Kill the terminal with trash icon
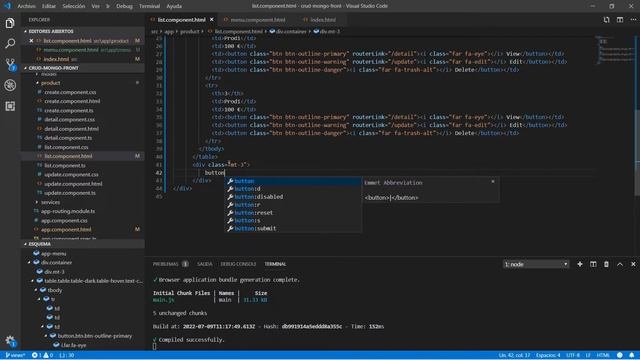The height and width of the screenshot is (360, 640). (x=607, y=264)
